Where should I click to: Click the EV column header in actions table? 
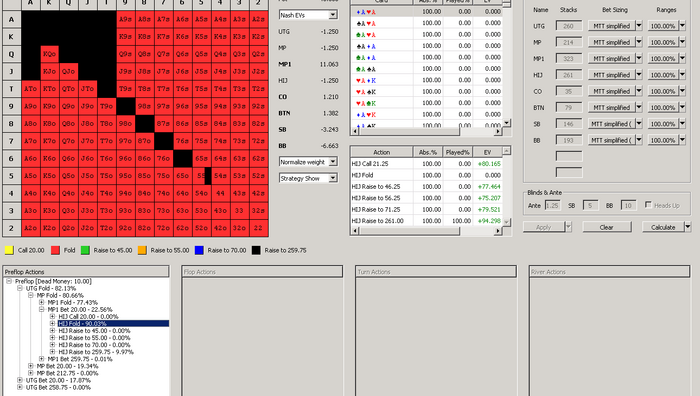487,152
